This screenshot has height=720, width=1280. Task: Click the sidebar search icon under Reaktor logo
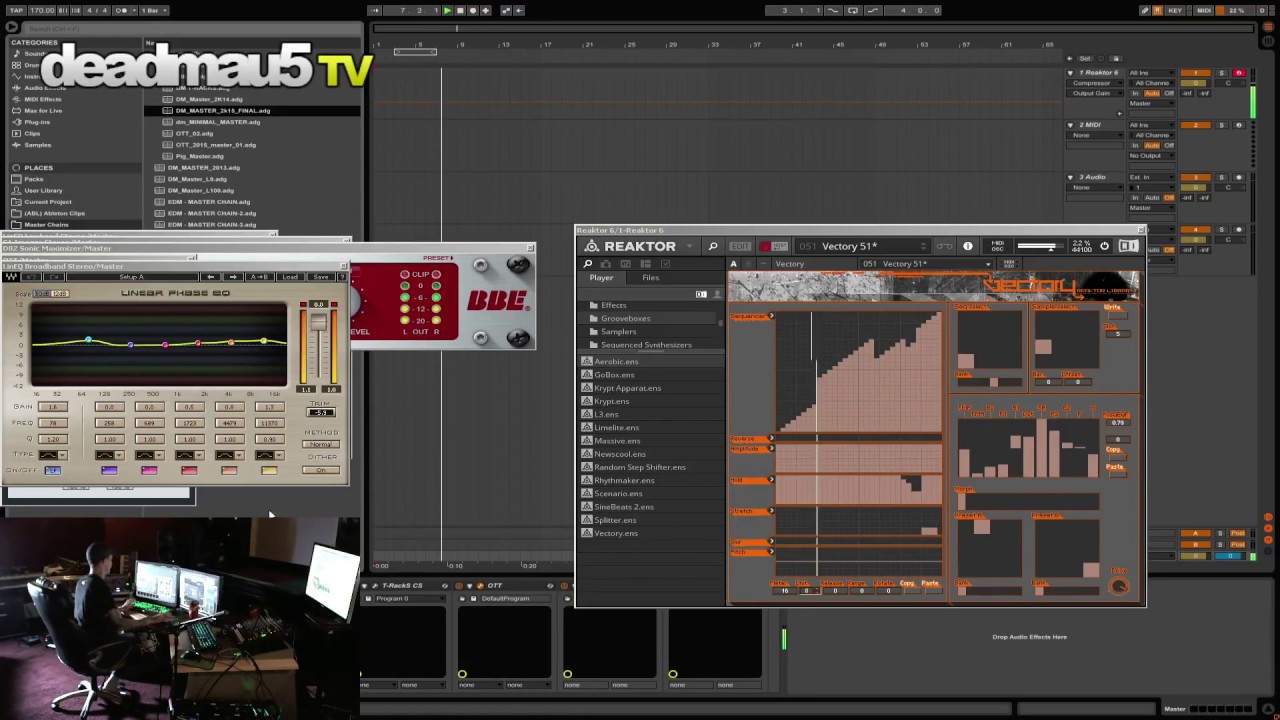(x=588, y=264)
